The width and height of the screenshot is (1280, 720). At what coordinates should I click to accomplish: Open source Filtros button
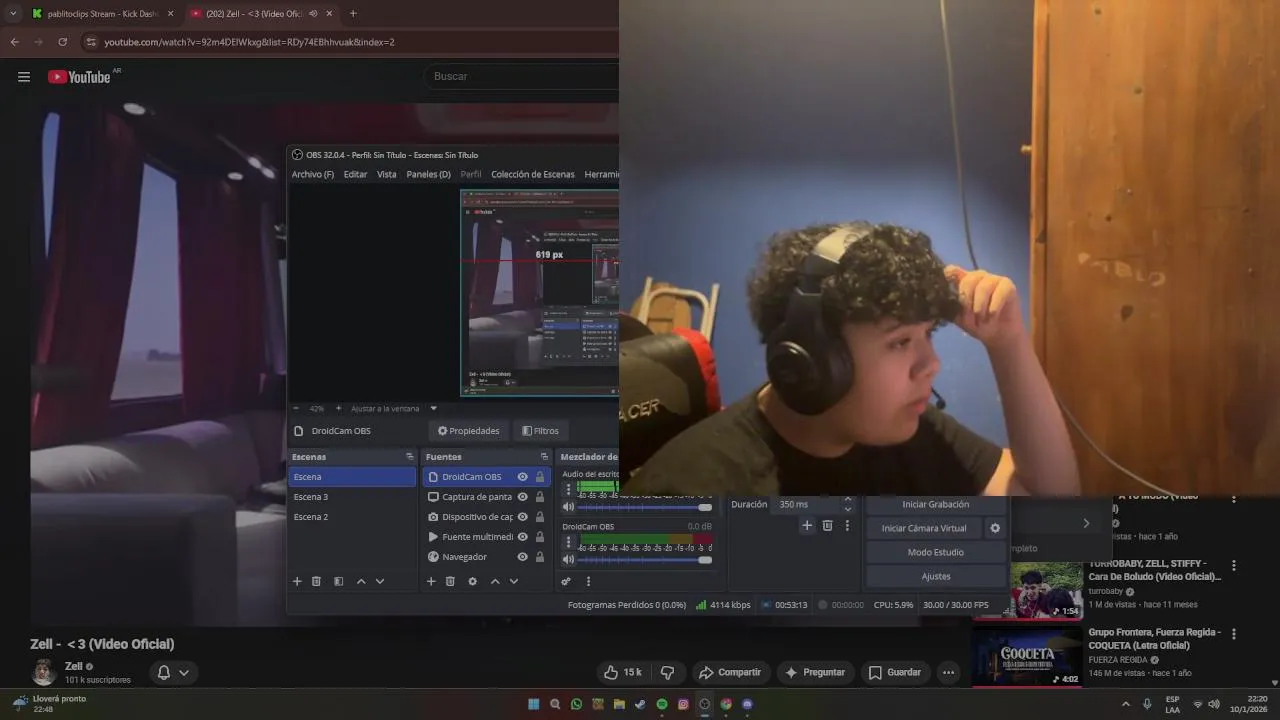pos(541,431)
